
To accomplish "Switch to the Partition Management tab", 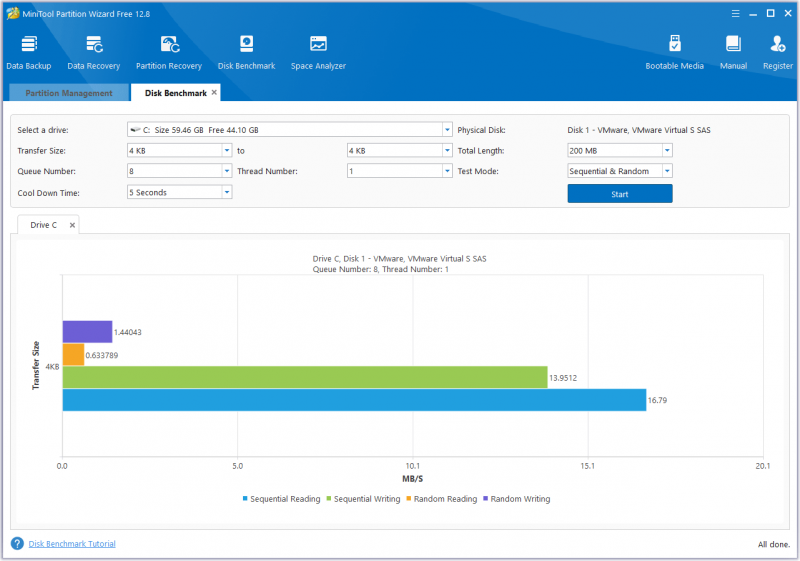I will click(x=69, y=93).
